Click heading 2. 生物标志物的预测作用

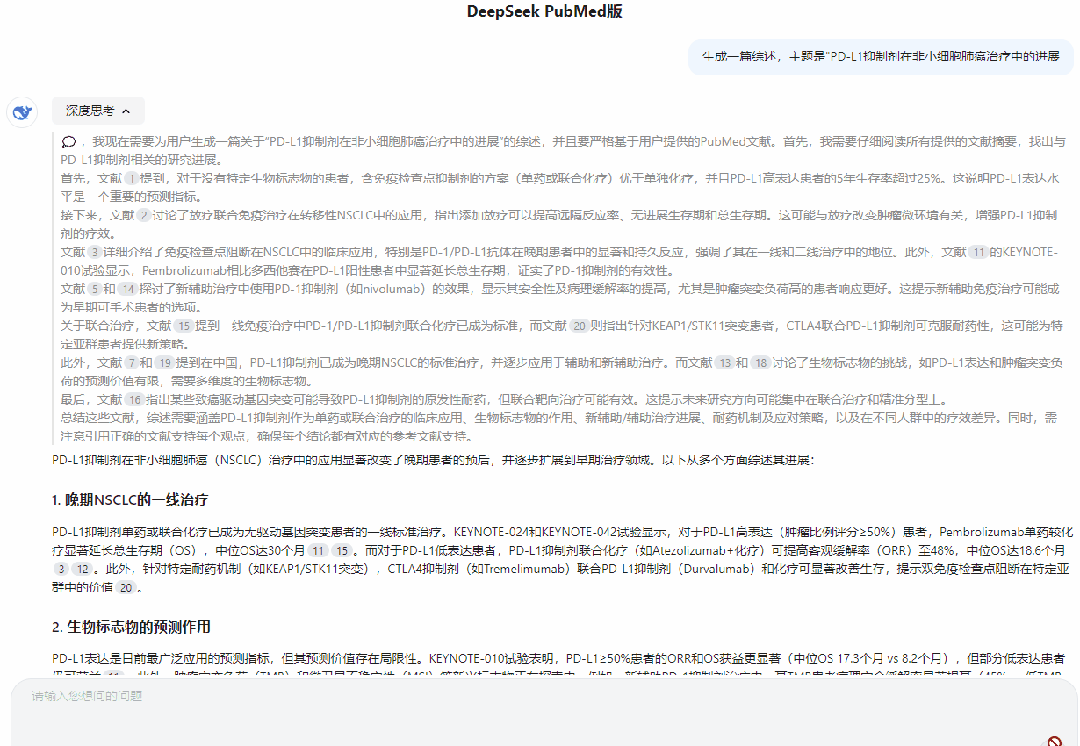point(131,627)
